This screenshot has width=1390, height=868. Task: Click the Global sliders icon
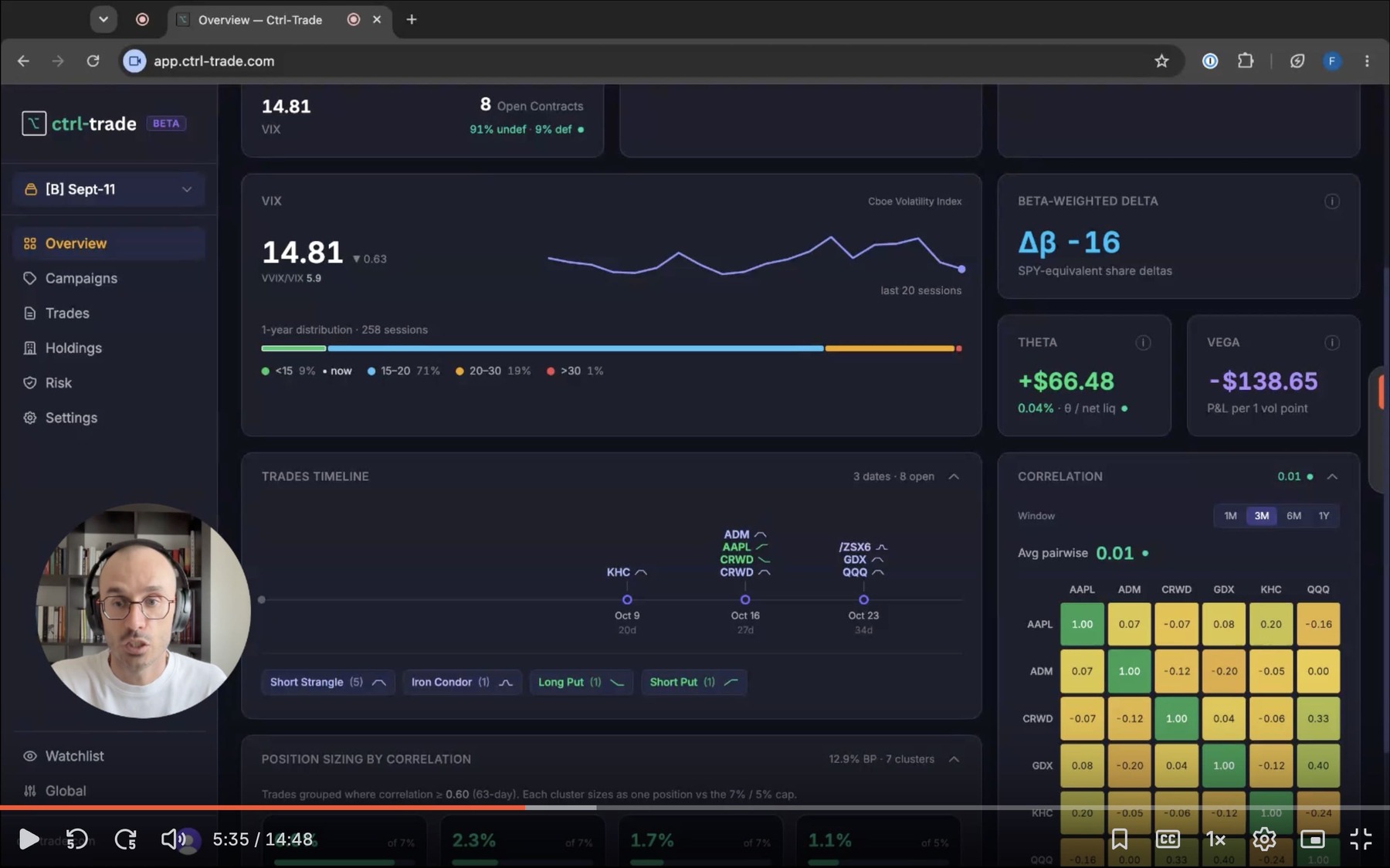(x=30, y=791)
